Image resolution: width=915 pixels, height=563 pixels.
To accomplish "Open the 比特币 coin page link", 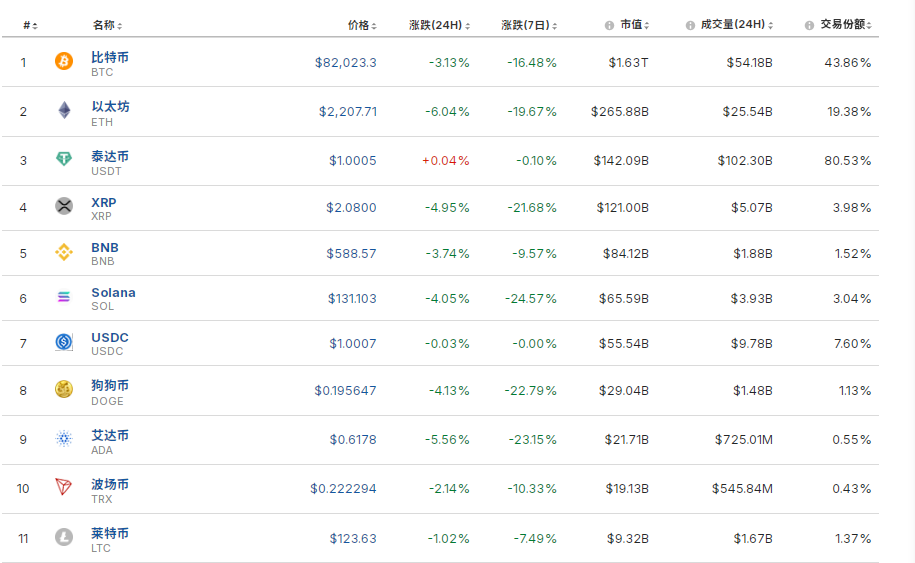I will [110, 57].
